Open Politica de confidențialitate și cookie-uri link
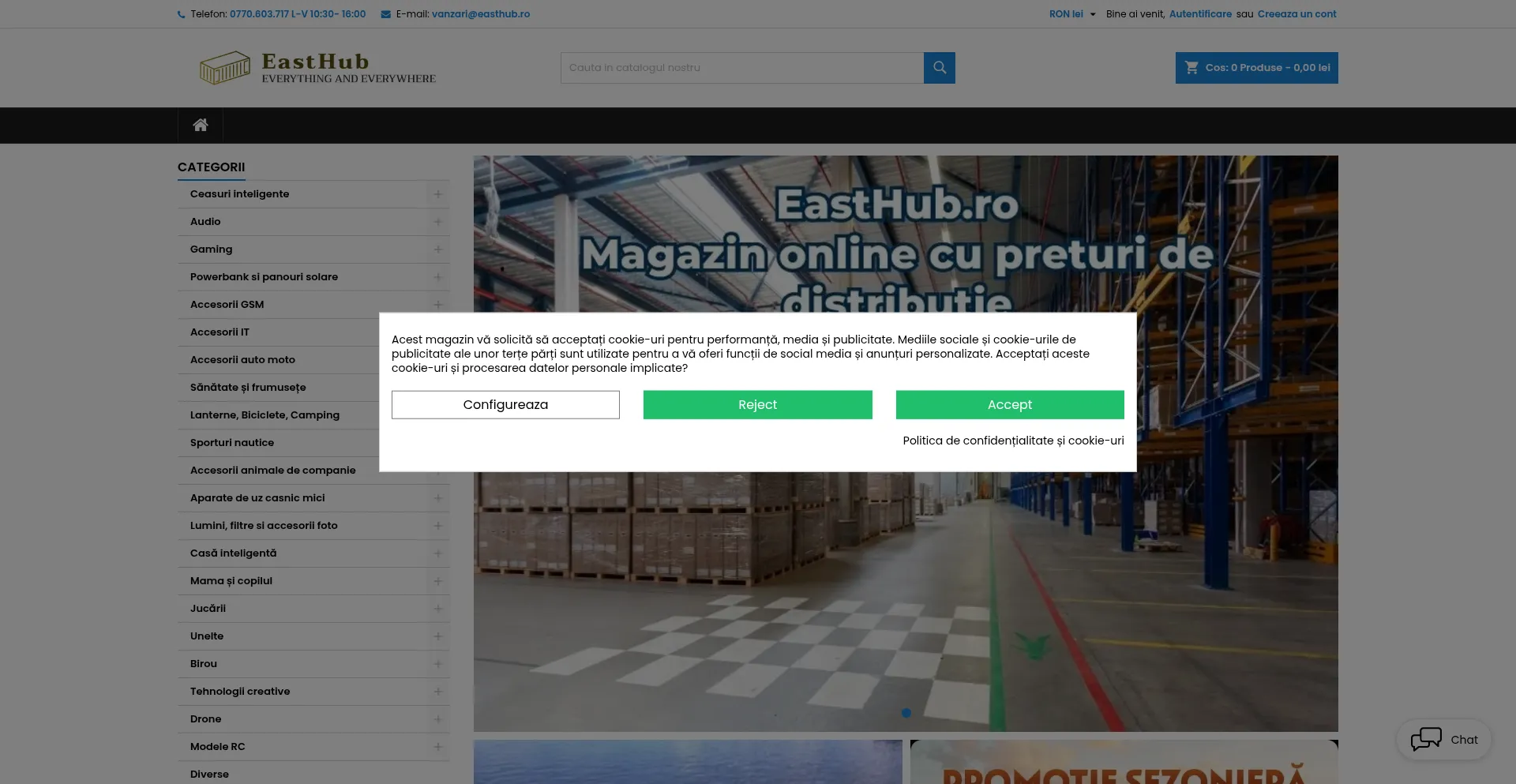 (1013, 441)
